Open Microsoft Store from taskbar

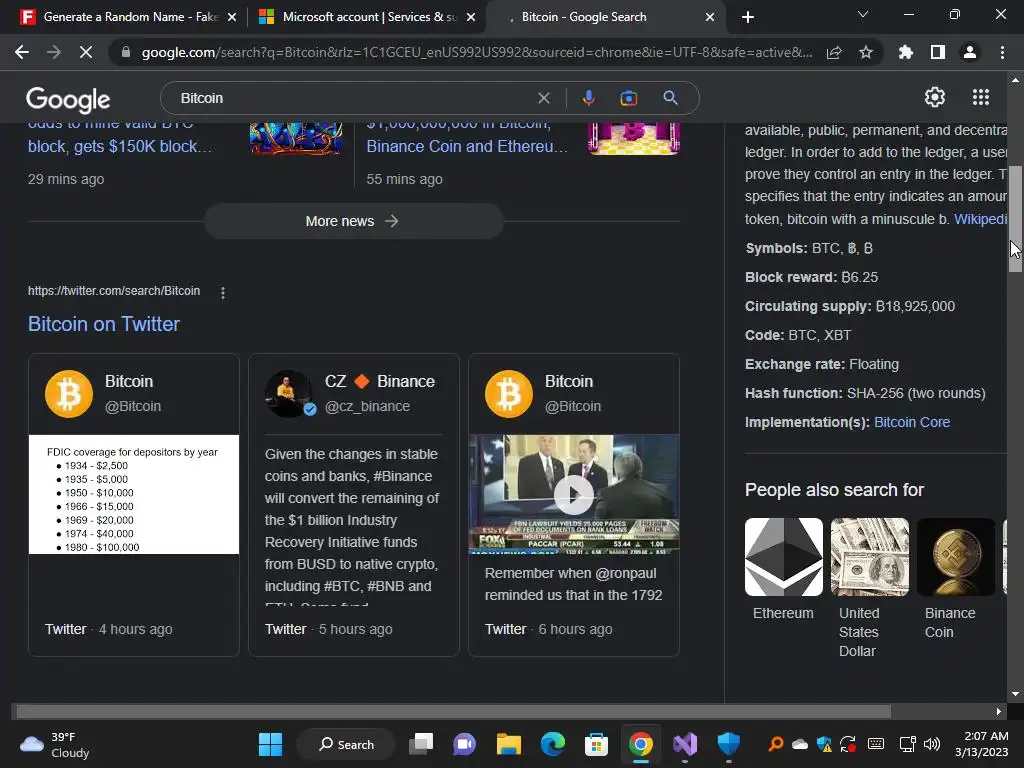click(596, 744)
